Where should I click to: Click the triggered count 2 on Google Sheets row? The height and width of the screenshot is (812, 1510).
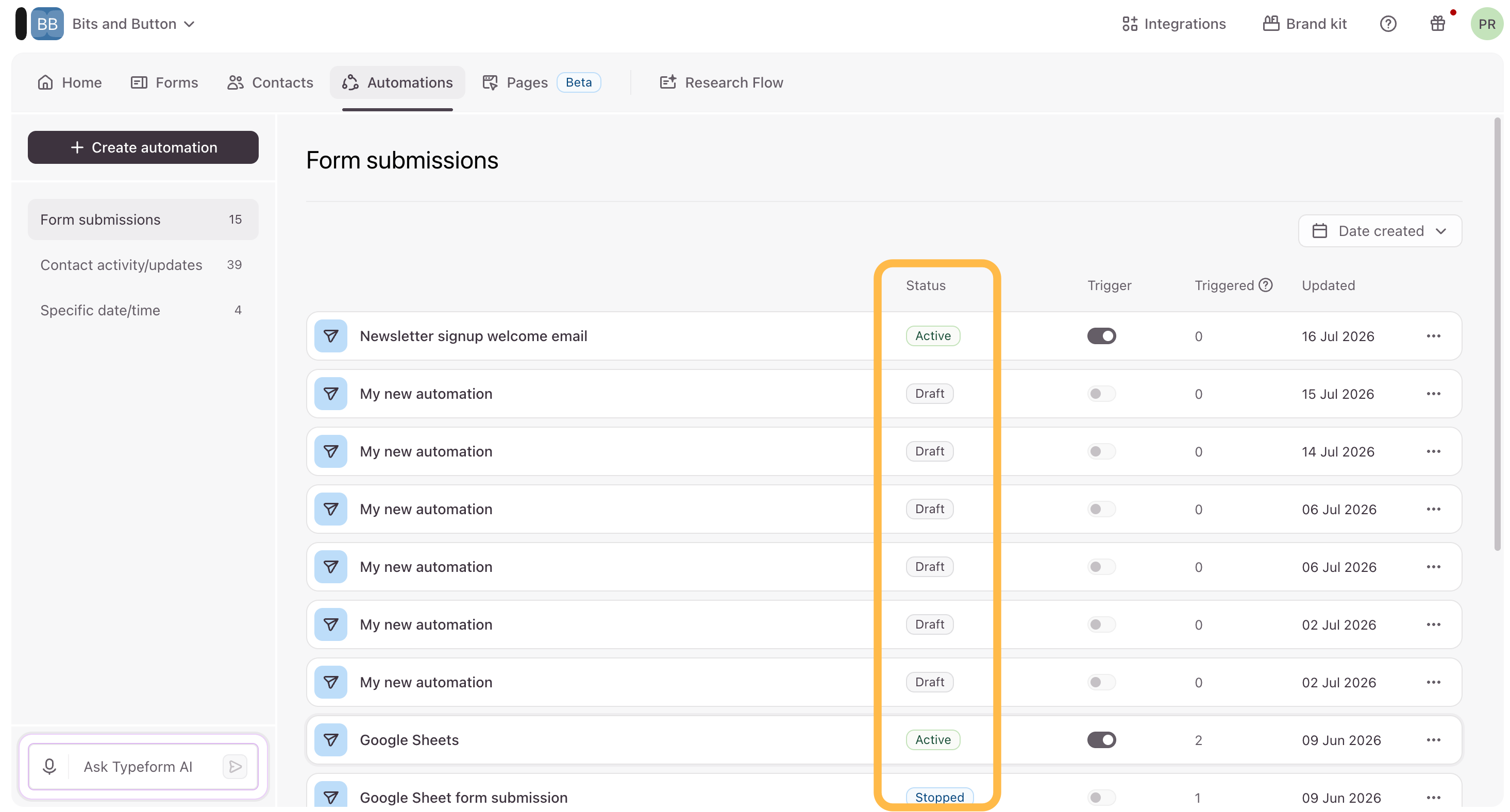click(1198, 740)
